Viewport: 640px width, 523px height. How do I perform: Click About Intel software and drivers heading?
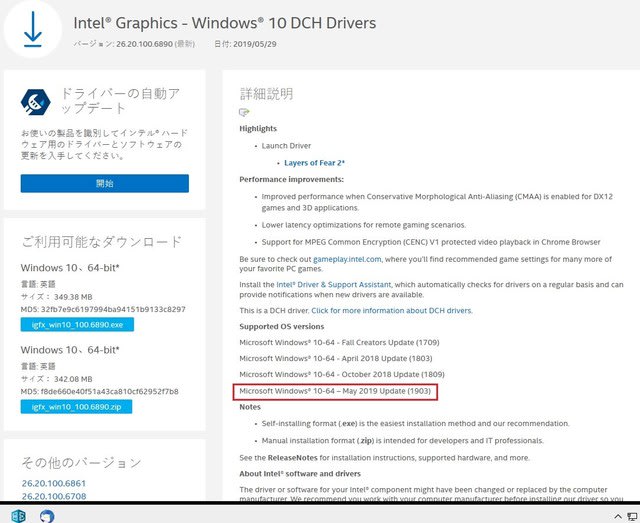(x=300, y=474)
